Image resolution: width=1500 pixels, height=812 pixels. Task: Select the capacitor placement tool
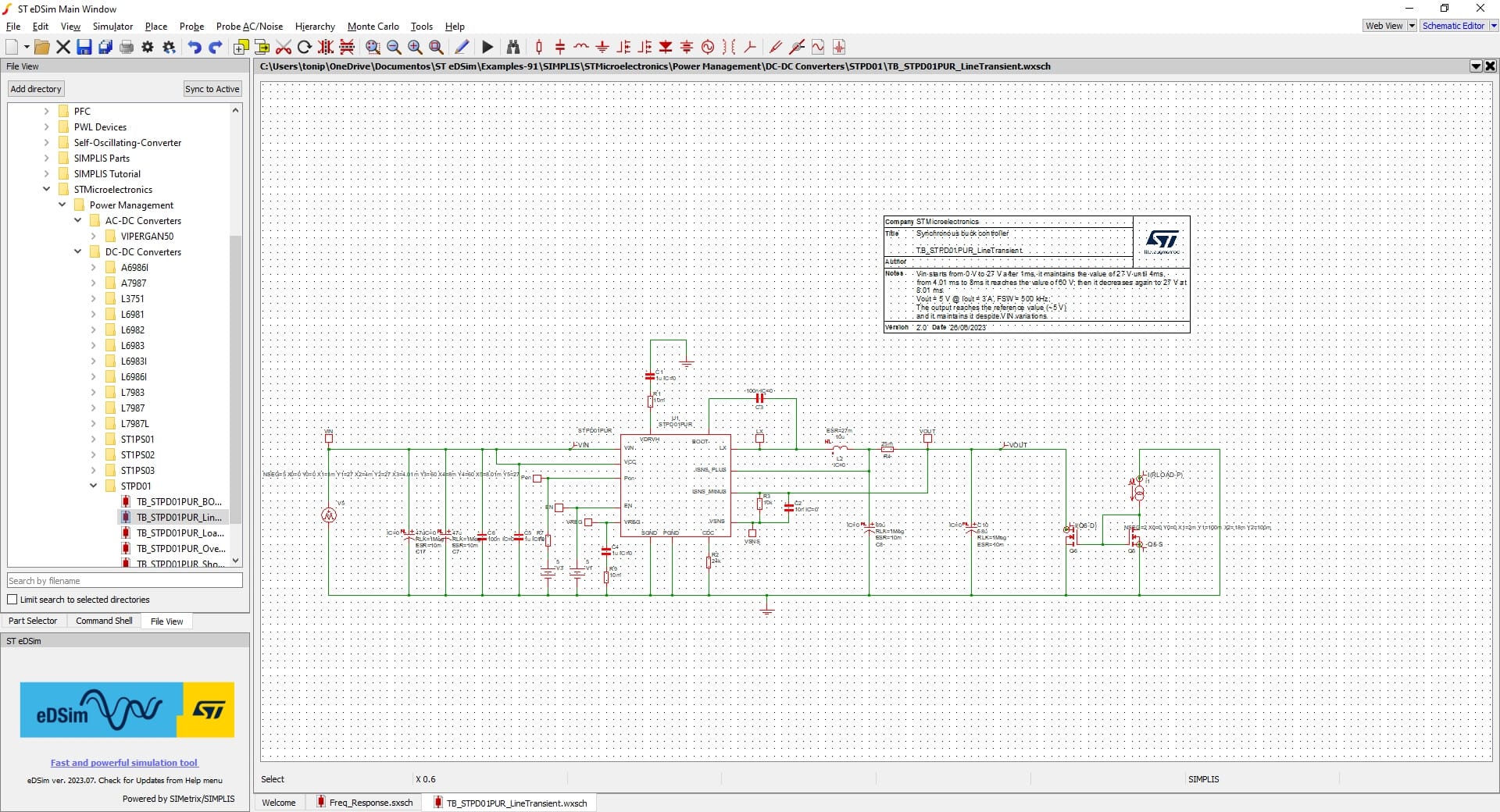(x=560, y=47)
